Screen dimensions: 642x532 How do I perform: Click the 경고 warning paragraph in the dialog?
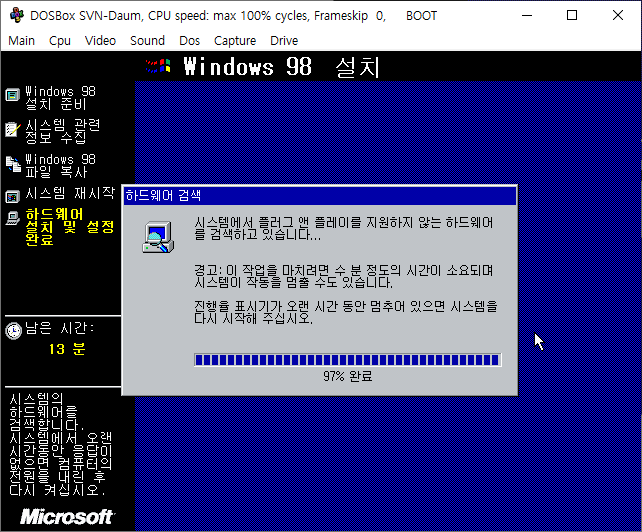tap(344, 276)
